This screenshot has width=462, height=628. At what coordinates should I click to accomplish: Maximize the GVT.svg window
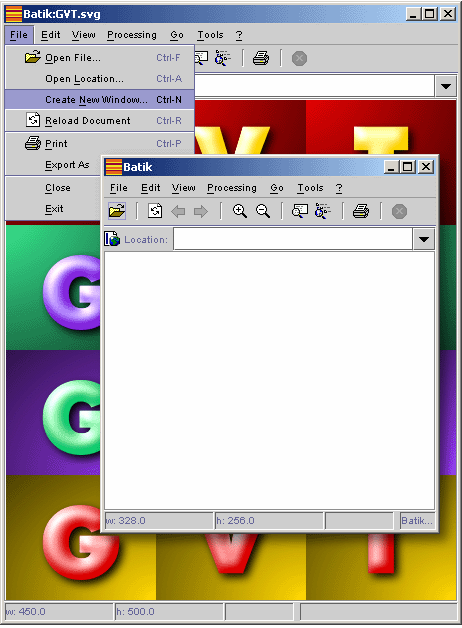click(430, 14)
